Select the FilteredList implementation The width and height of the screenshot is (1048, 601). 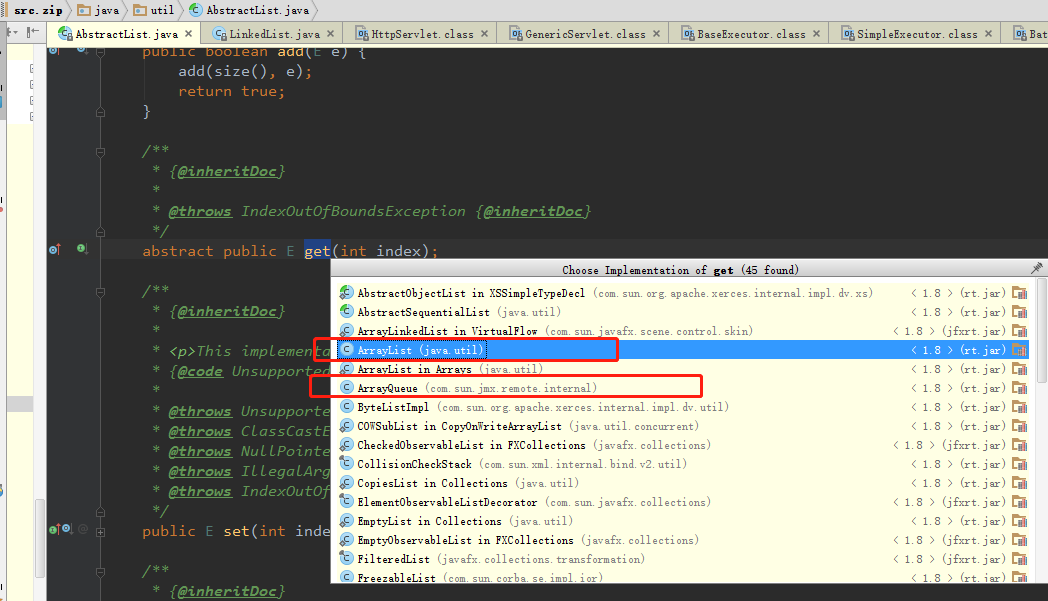coord(682,559)
